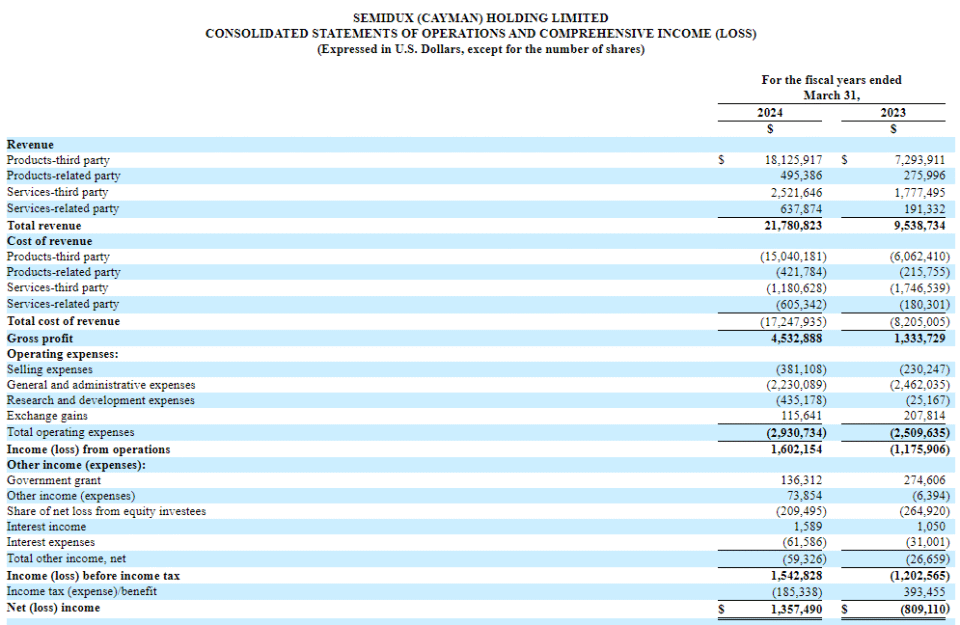The height and width of the screenshot is (625, 960).
Task: Click the "Total cost of revenue" label
Action: coord(63,321)
